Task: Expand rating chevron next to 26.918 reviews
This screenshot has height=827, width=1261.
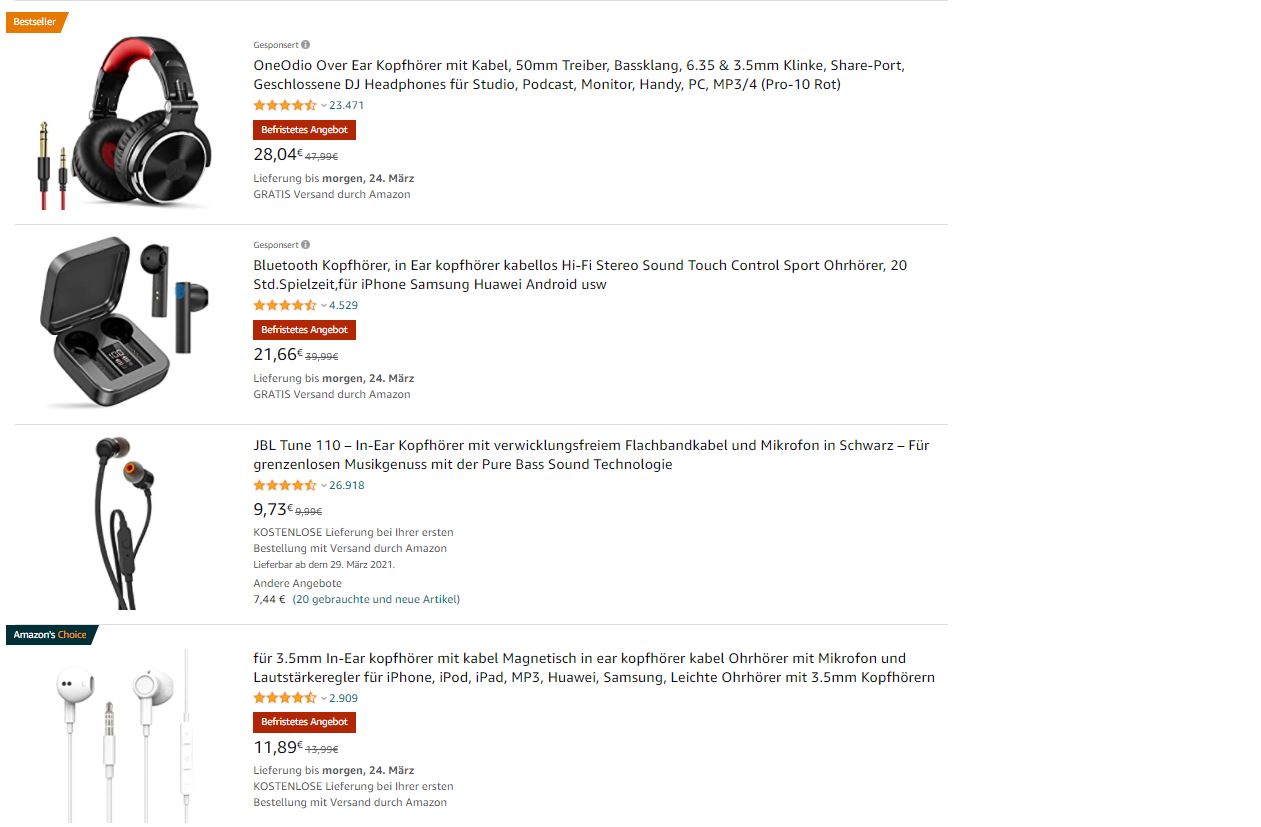Action: pyautogui.click(x=324, y=485)
